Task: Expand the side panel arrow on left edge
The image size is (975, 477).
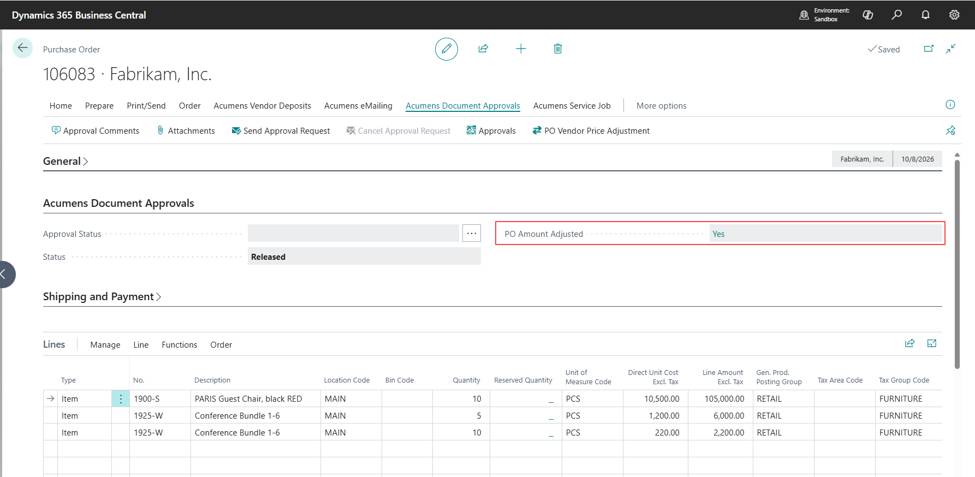Action: [x=6, y=274]
